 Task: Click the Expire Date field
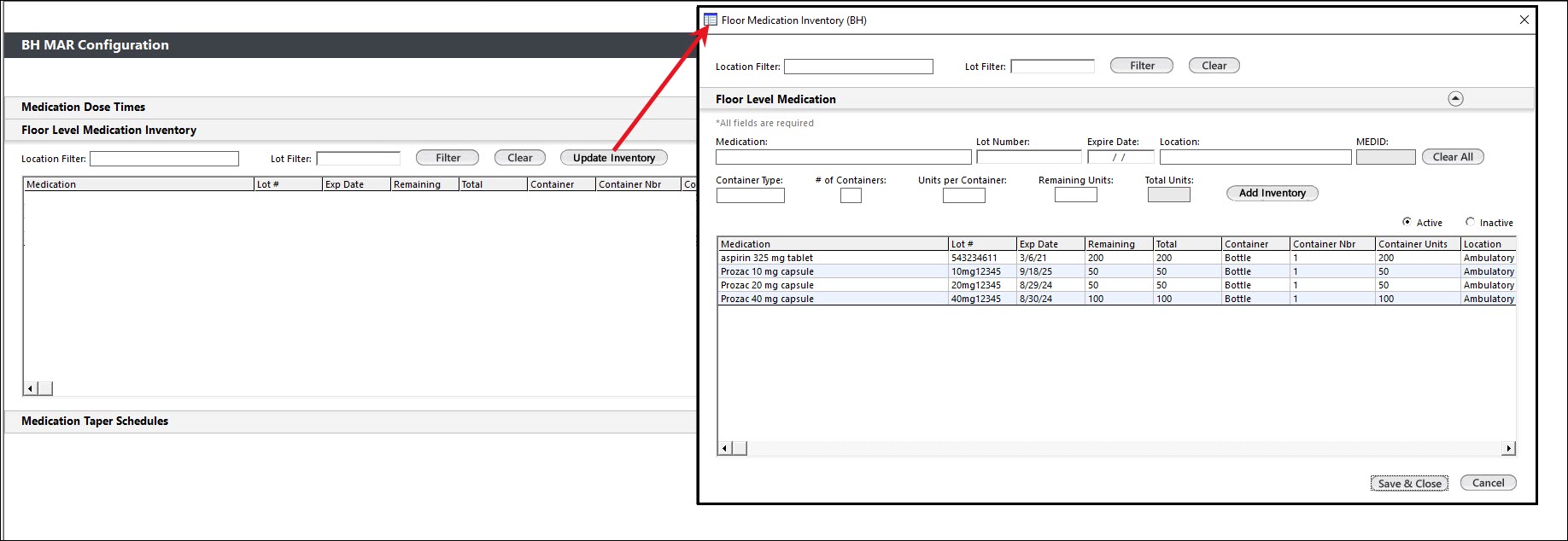click(1120, 158)
